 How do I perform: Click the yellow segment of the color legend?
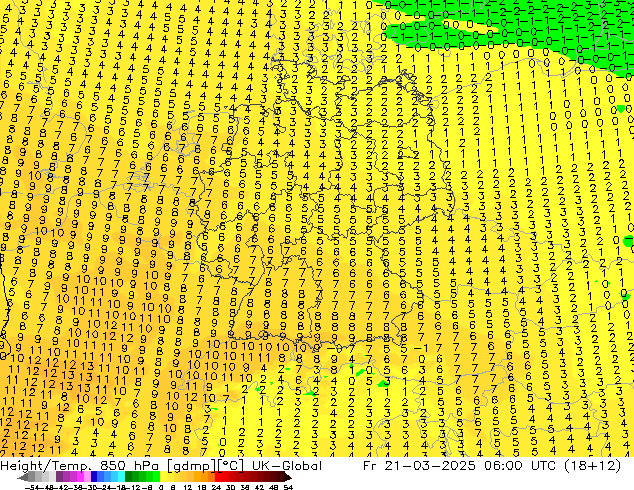[x=163, y=477]
